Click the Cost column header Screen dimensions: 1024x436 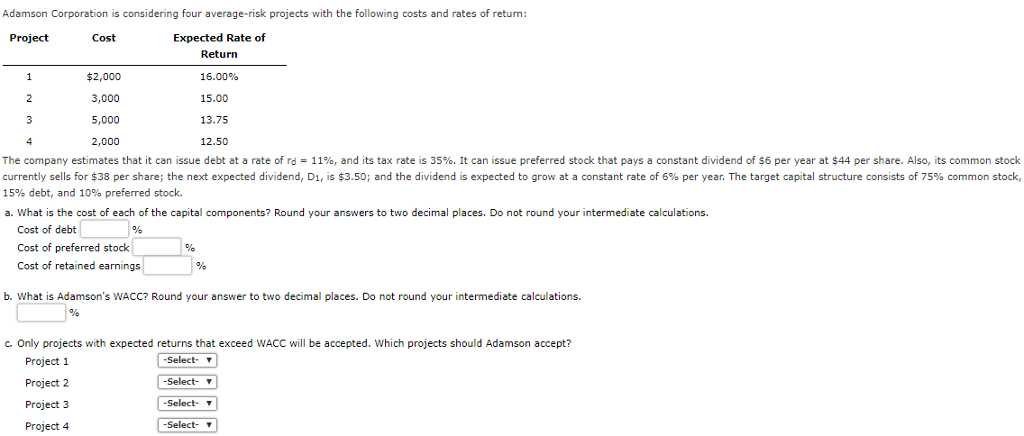point(104,38)
